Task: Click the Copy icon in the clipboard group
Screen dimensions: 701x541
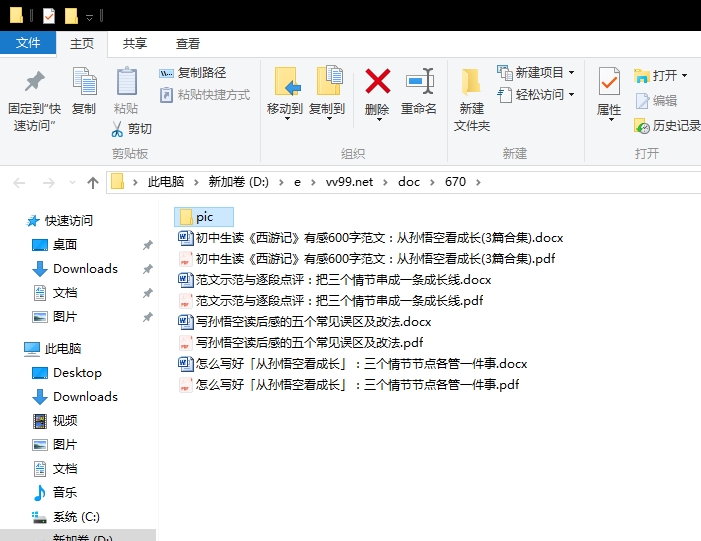Action: click(84, 81)
